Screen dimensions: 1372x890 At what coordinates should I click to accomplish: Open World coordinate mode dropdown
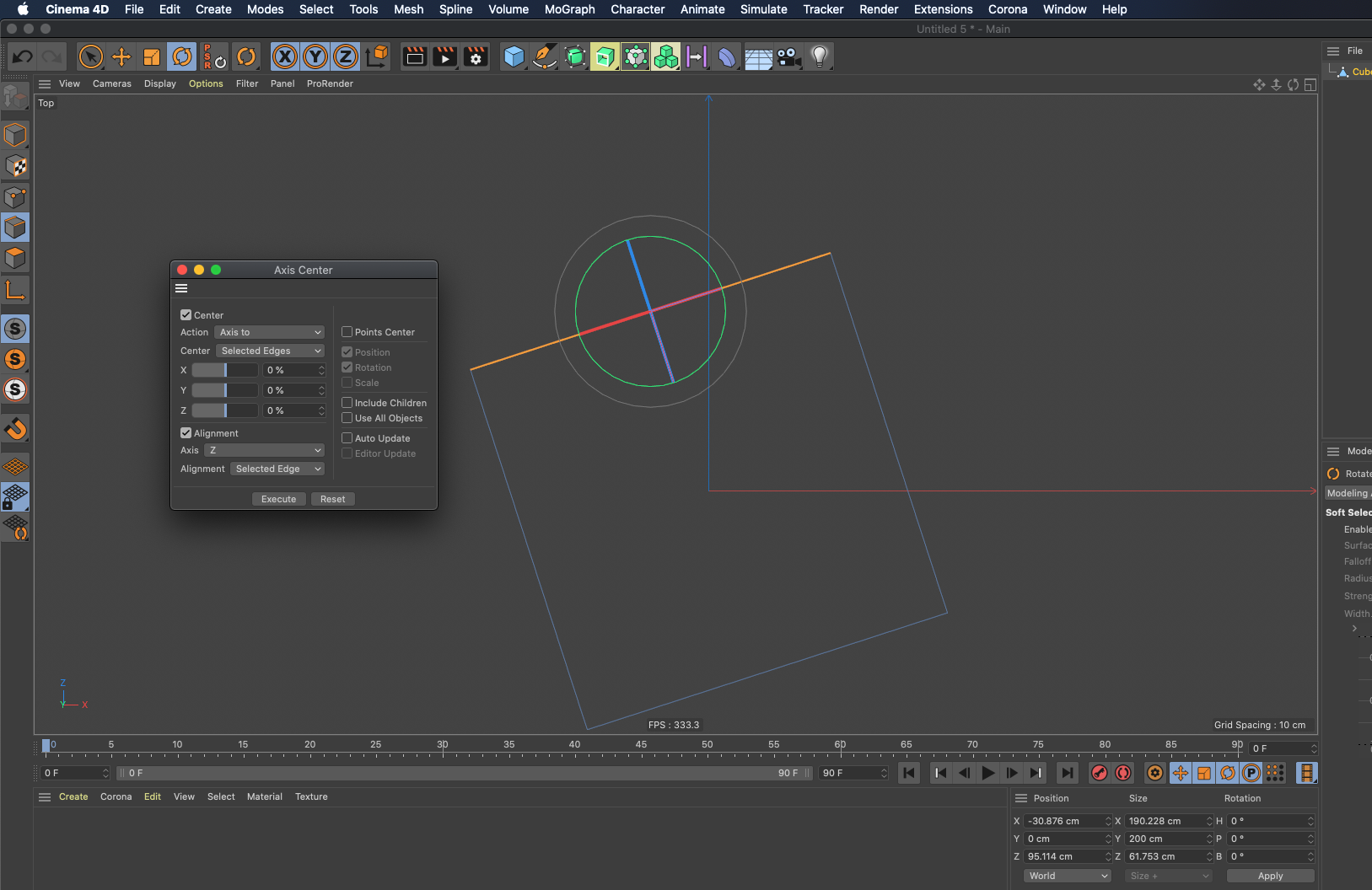pyautogui.click(x=1068, y=876)
